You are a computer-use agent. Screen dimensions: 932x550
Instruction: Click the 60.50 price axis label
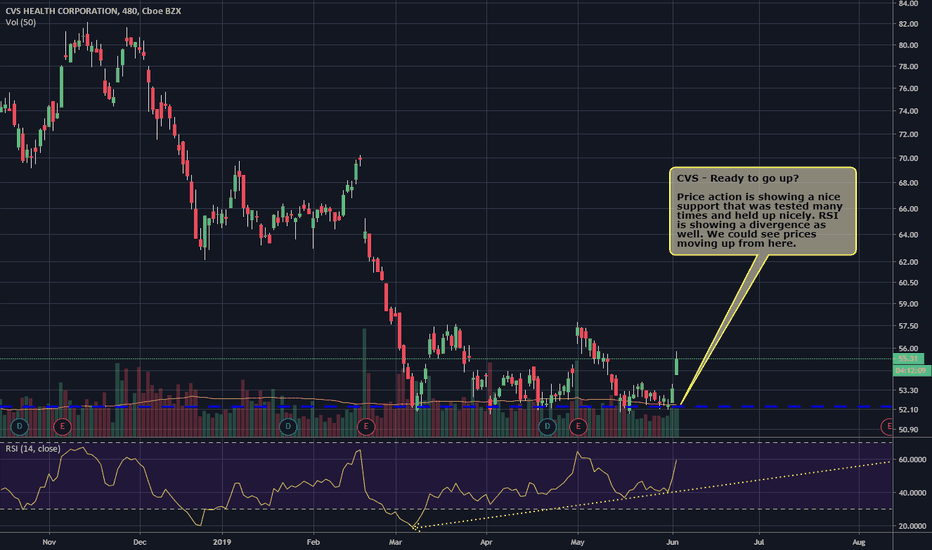(x=908, y=282)
